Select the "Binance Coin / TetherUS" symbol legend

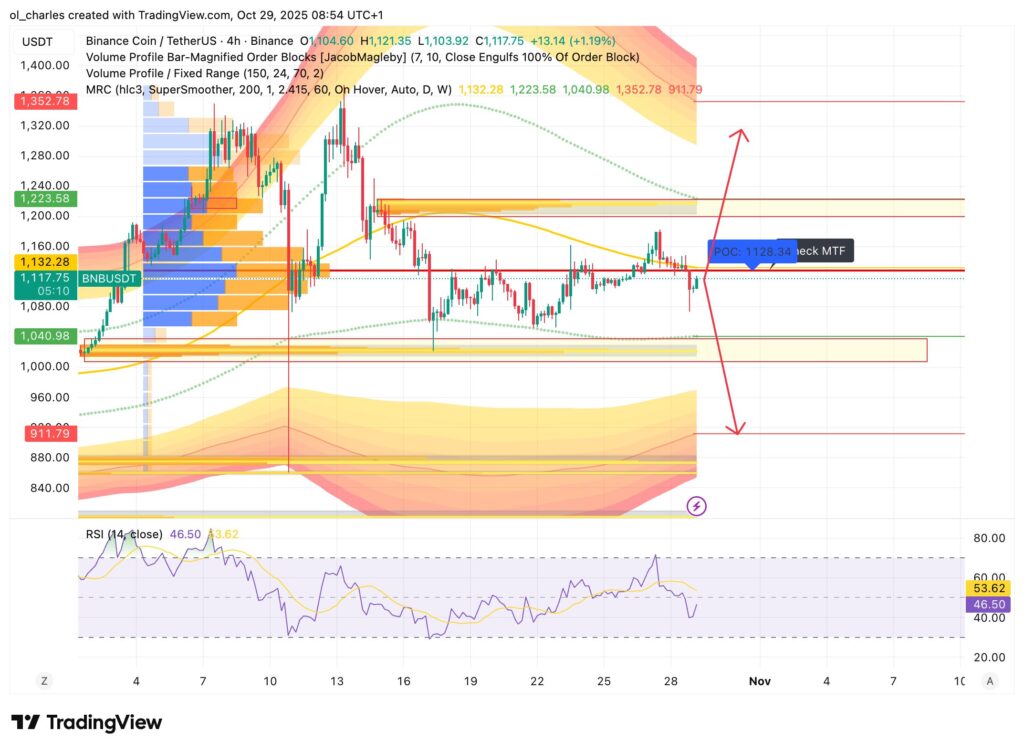(x=152, y=41)
